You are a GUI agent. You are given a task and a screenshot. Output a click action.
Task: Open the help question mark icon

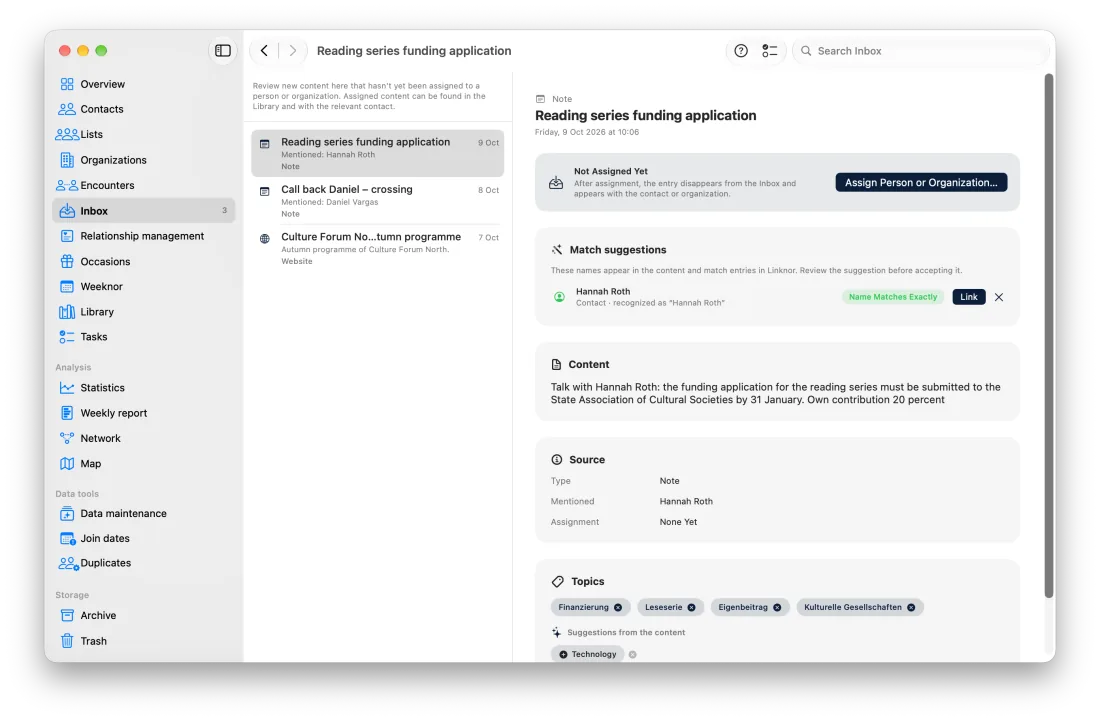pyautogui.click(x=741, y=50)
